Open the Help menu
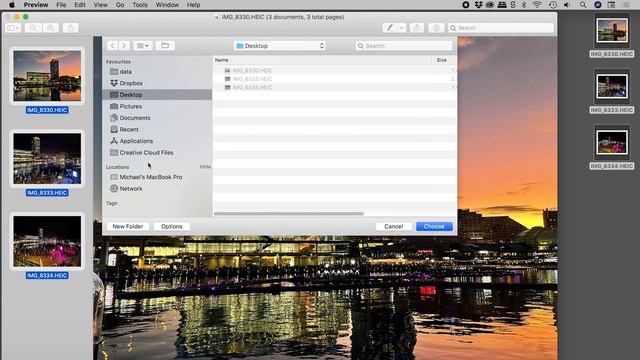Screen dimensions: 640x360 pos(193,5)
